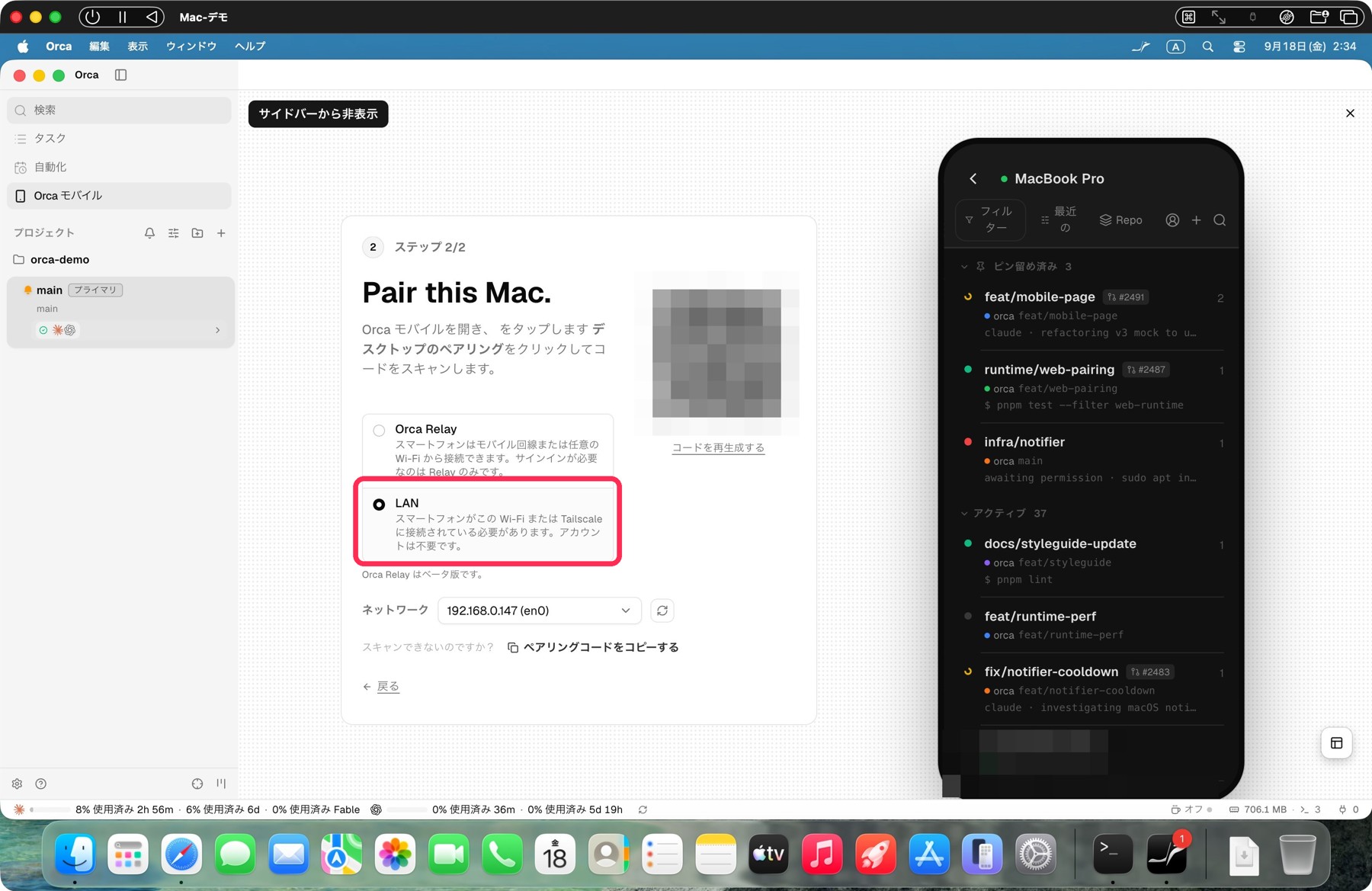Open project filter sliders icon

point(174,233)
